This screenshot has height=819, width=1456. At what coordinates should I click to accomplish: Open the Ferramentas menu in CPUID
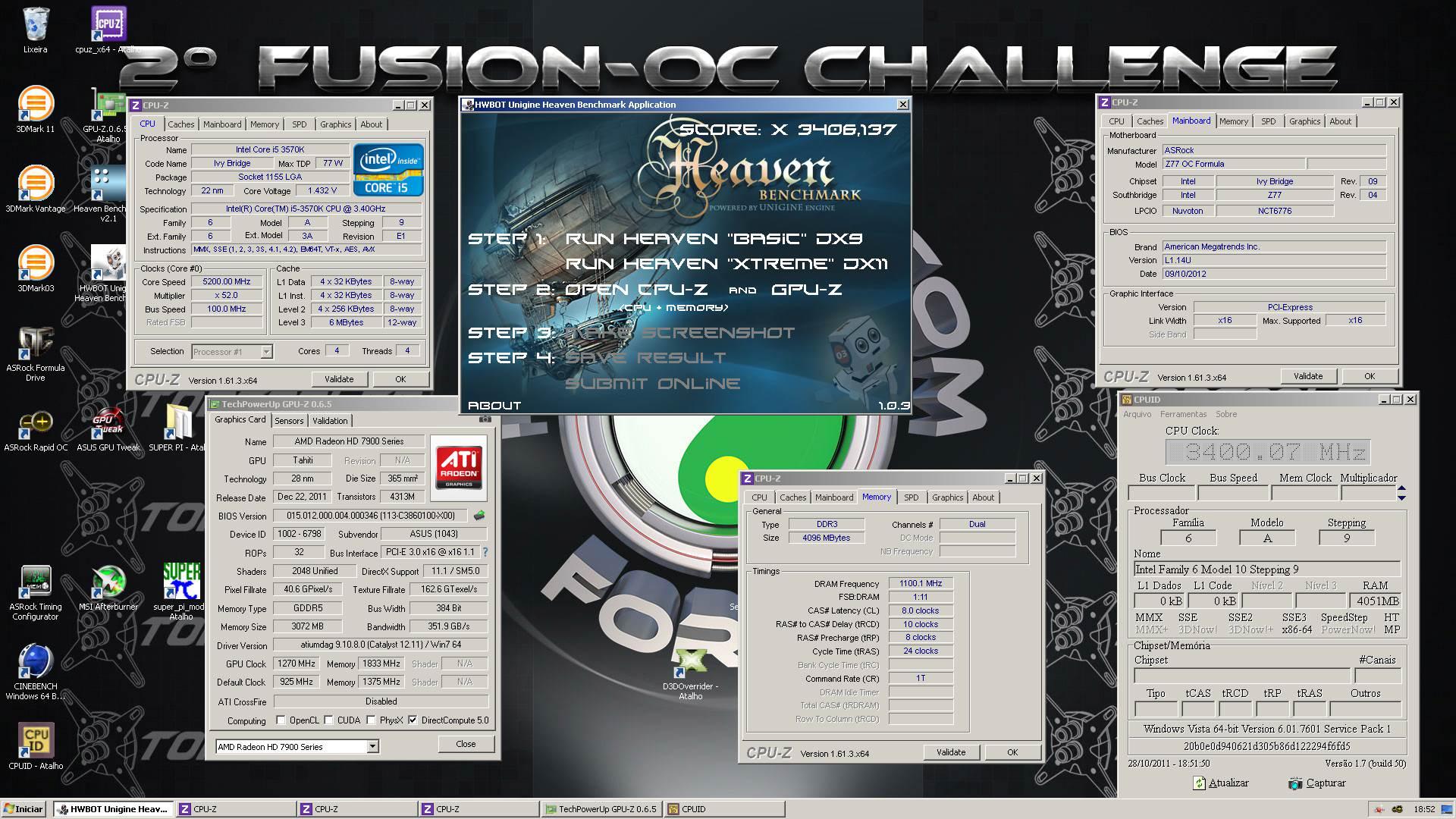[1183, 414]
